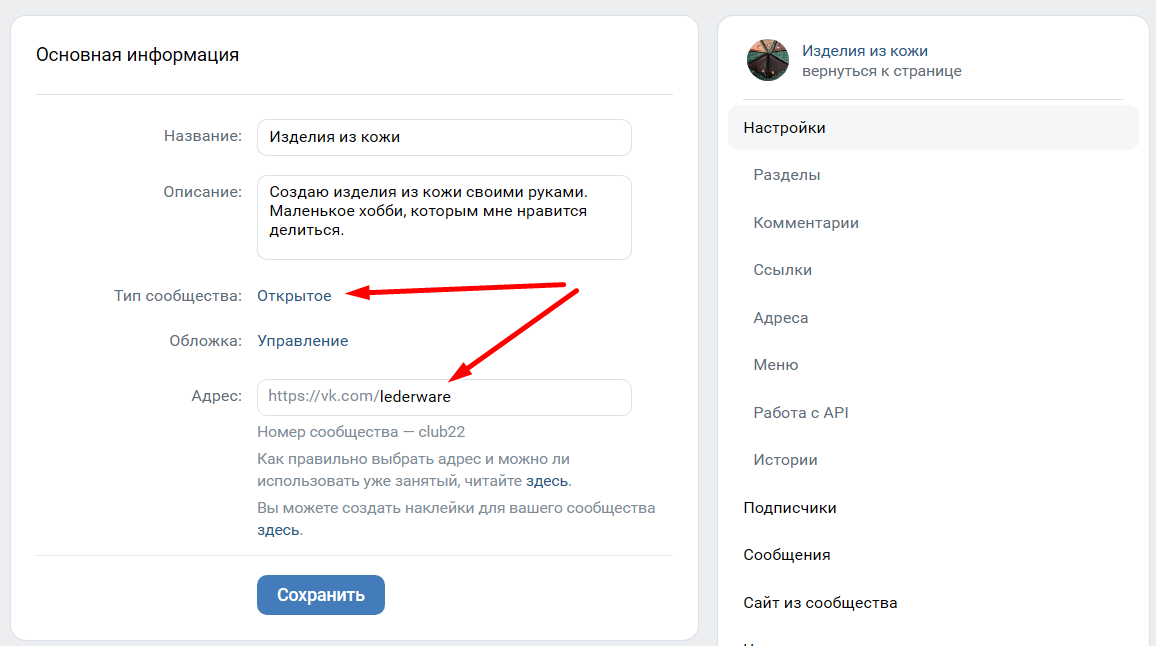Click the Описание text area
The image size is (1156, 646).
click(x=444, y=218)
